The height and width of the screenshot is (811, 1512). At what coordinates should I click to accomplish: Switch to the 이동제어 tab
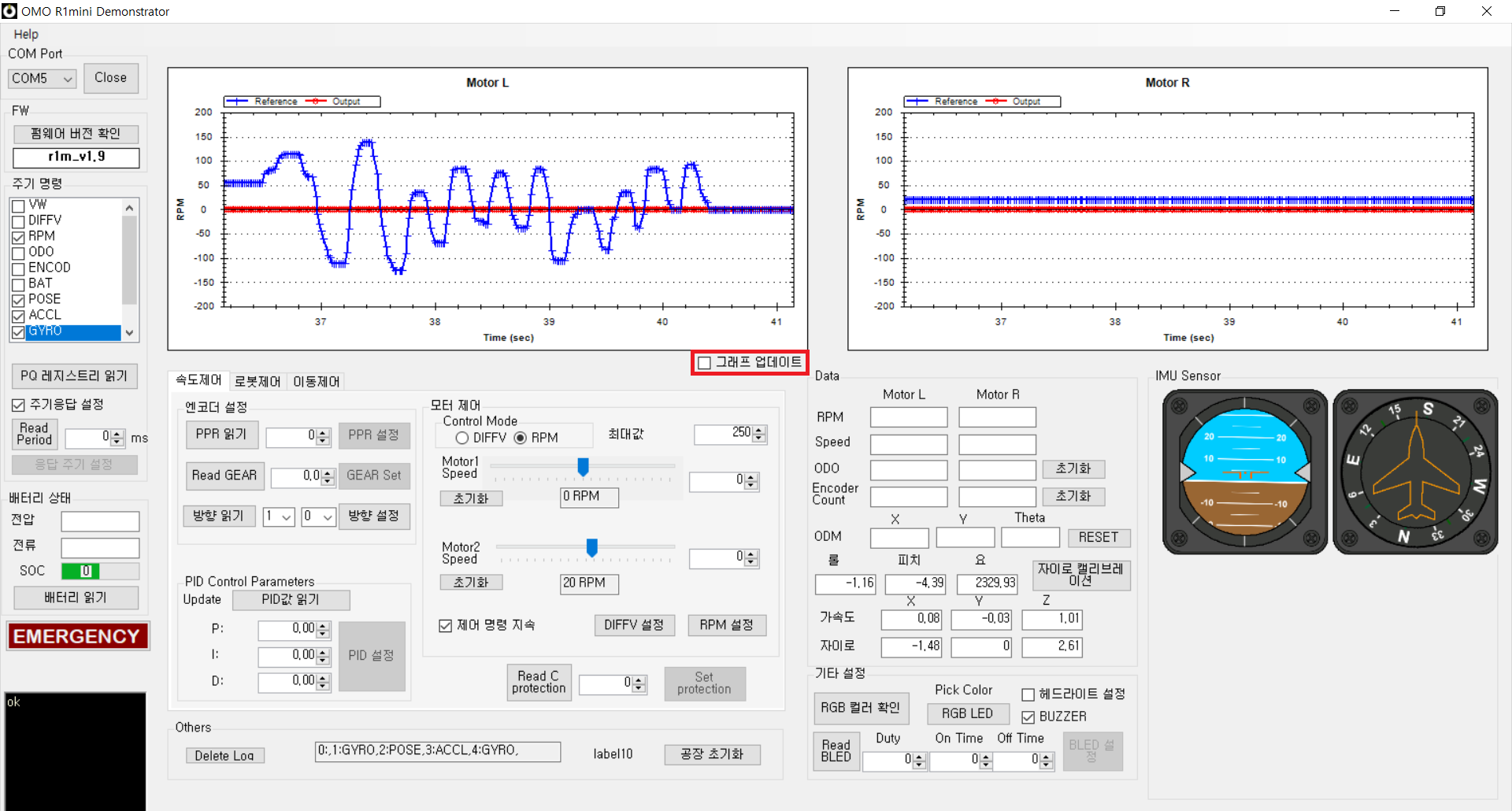point(316,382)
